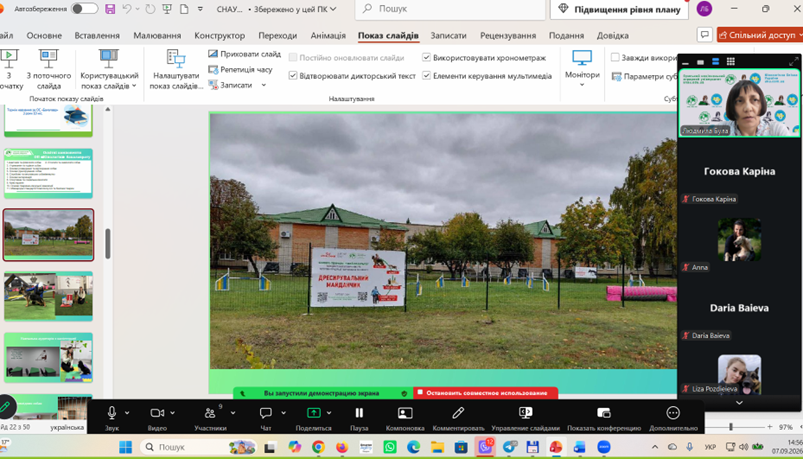803x459 pixels.
Task: Open the Zoom Чат chat icon
Action: (265, 413)
